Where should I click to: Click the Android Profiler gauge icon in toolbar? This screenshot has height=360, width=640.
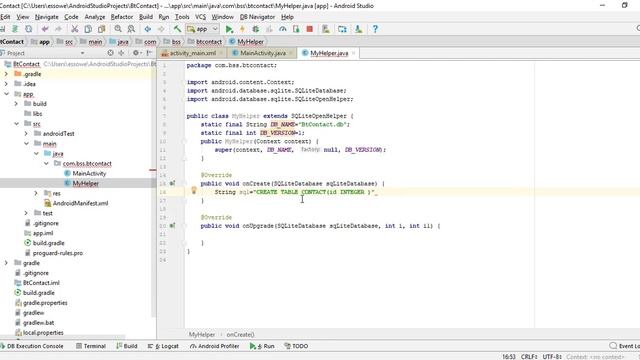point(282,29)
